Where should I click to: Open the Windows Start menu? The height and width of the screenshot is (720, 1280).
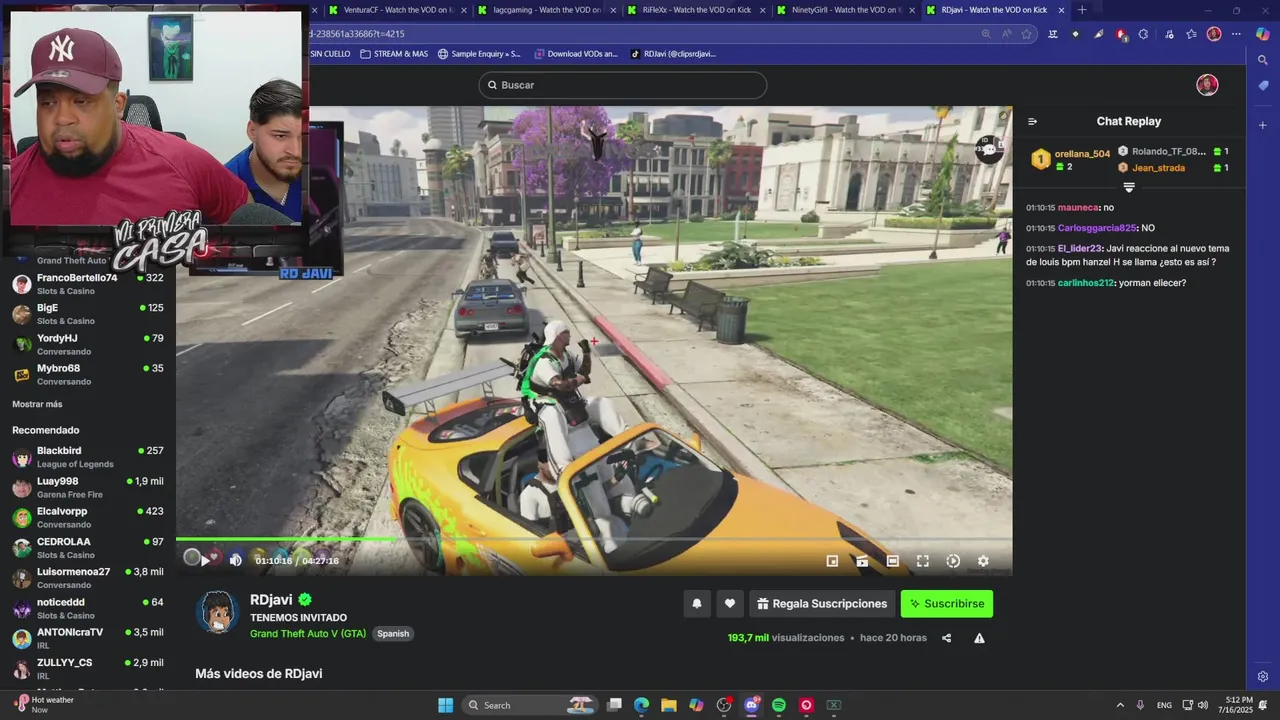click(x=446, y=705)
